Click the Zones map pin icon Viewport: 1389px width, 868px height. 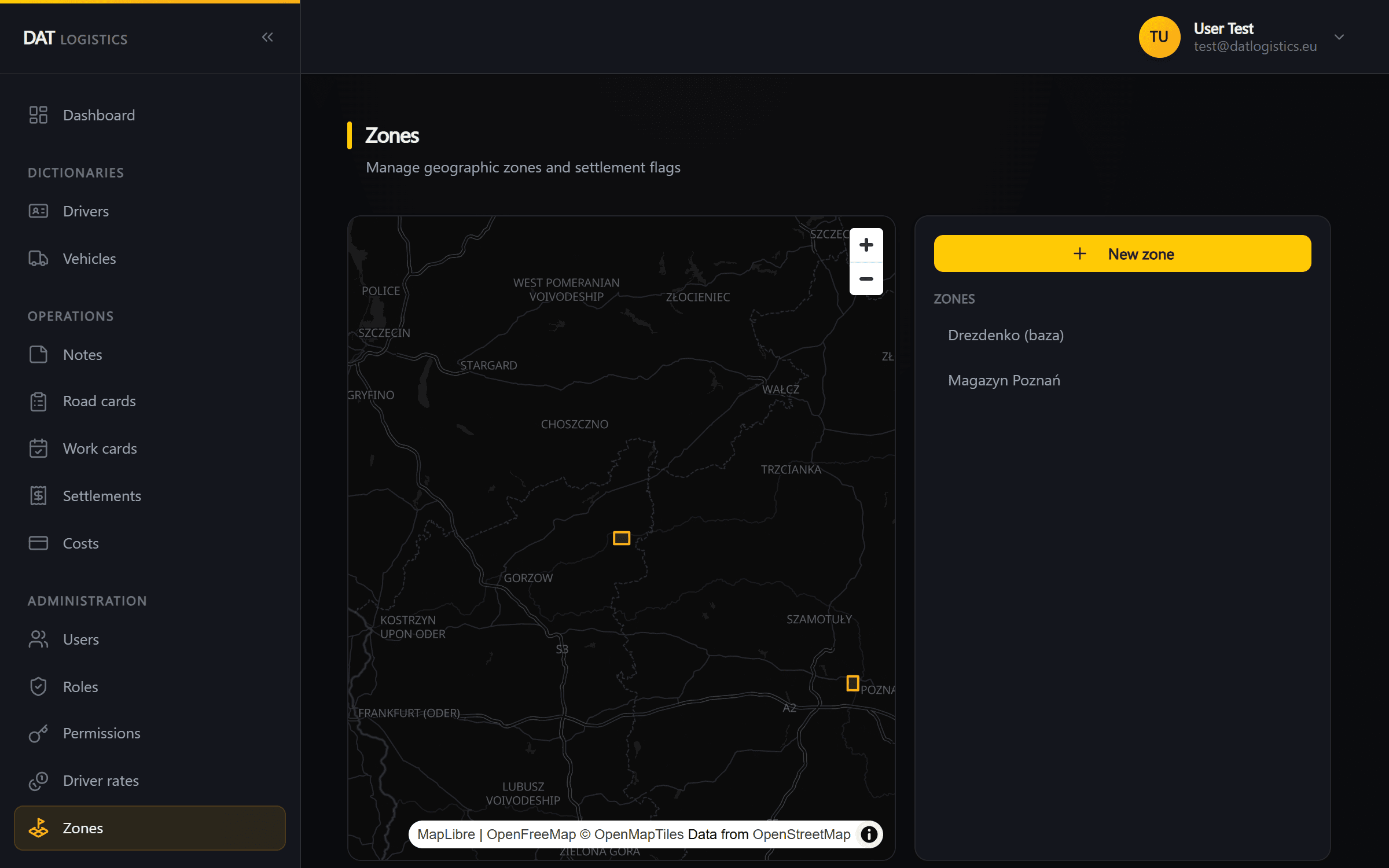pyautogui.click(x=38, y=828)
